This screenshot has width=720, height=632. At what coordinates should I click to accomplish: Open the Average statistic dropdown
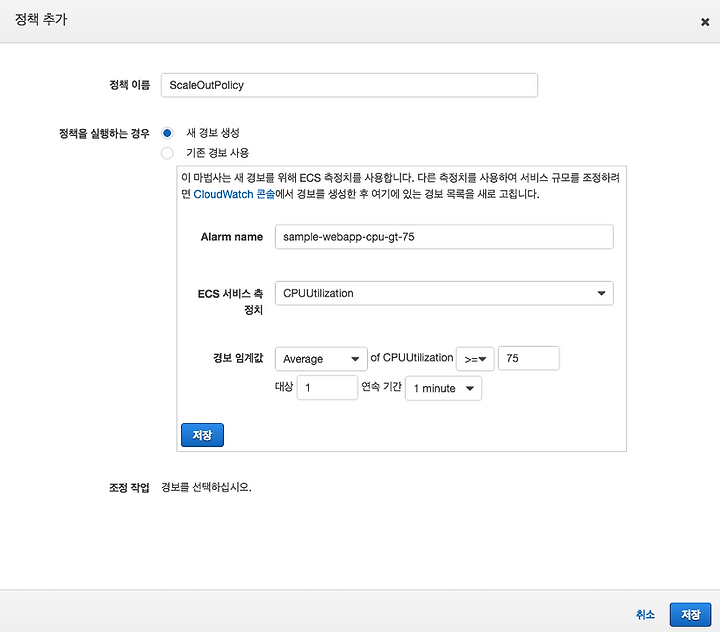click(x=321, y=359)
